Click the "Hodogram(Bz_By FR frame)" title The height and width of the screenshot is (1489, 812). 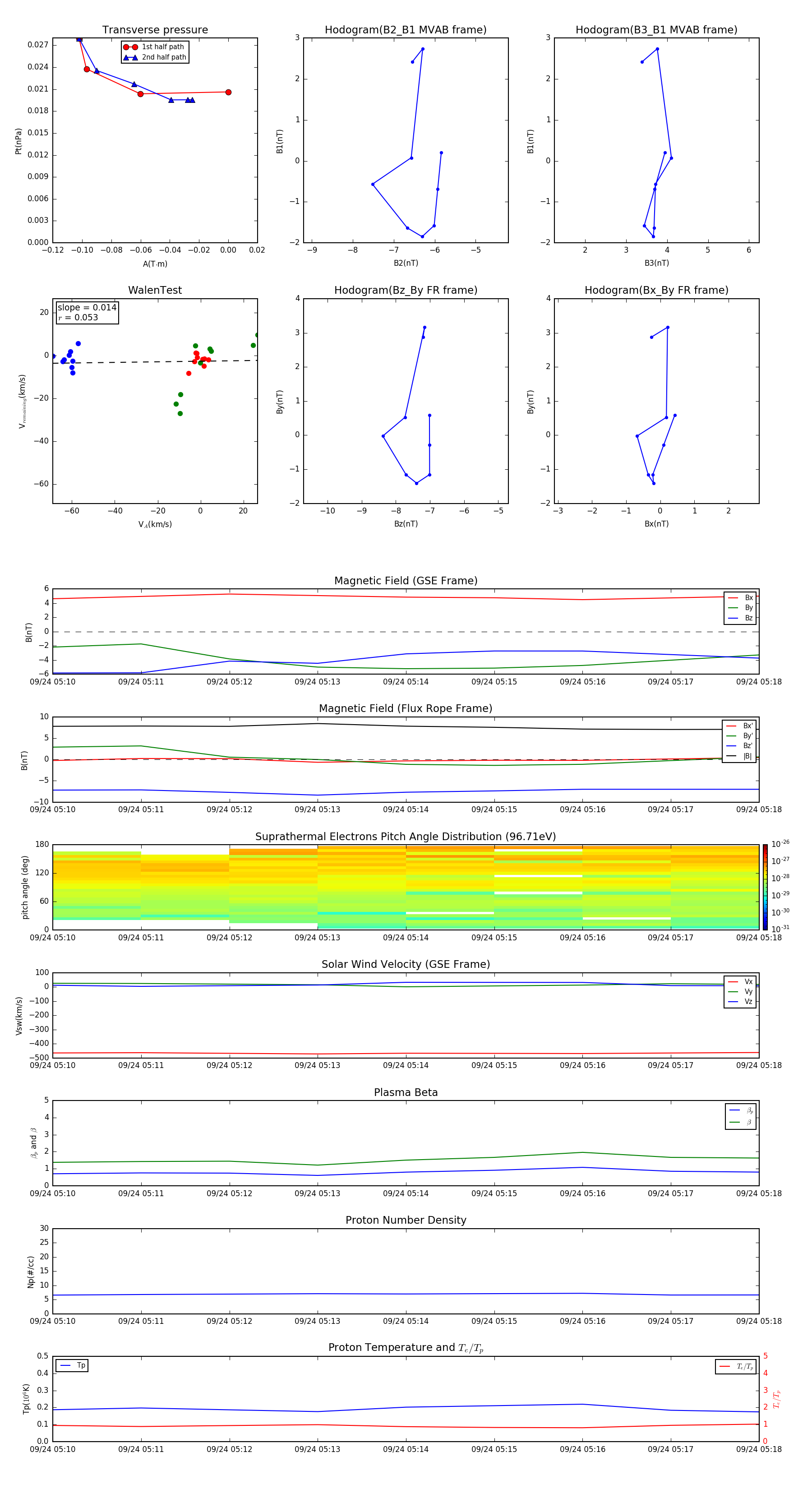(406, 290)
